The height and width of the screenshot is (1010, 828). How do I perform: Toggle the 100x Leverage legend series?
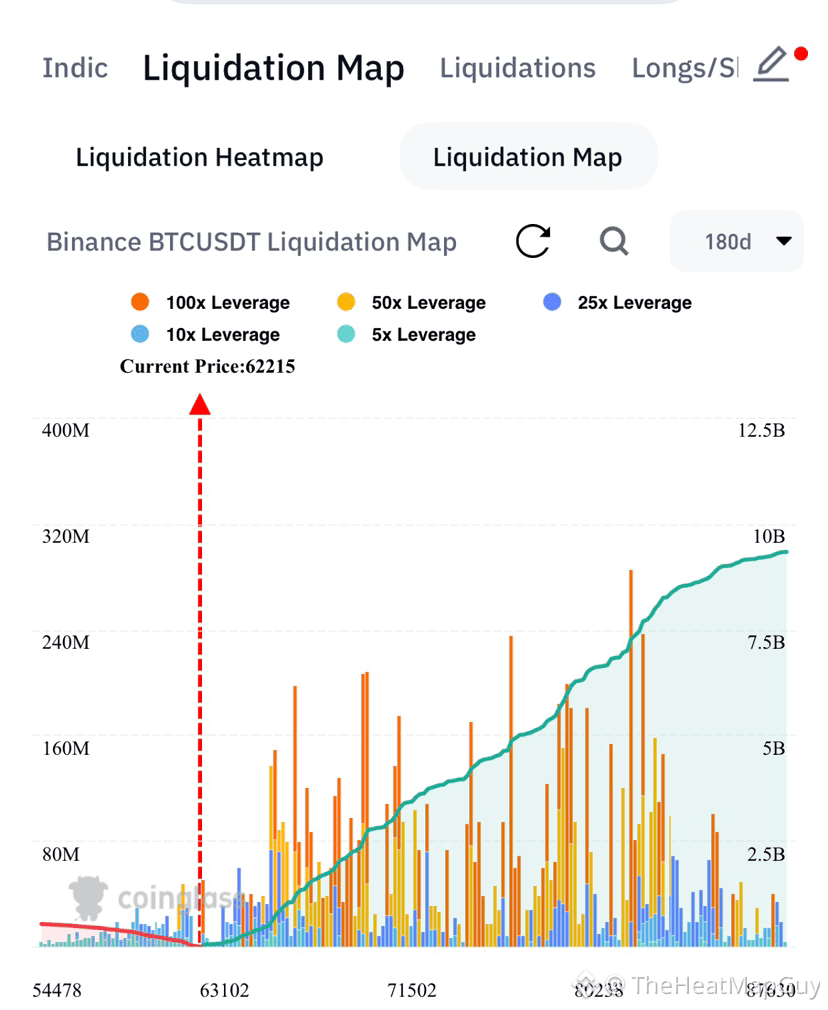210,302
